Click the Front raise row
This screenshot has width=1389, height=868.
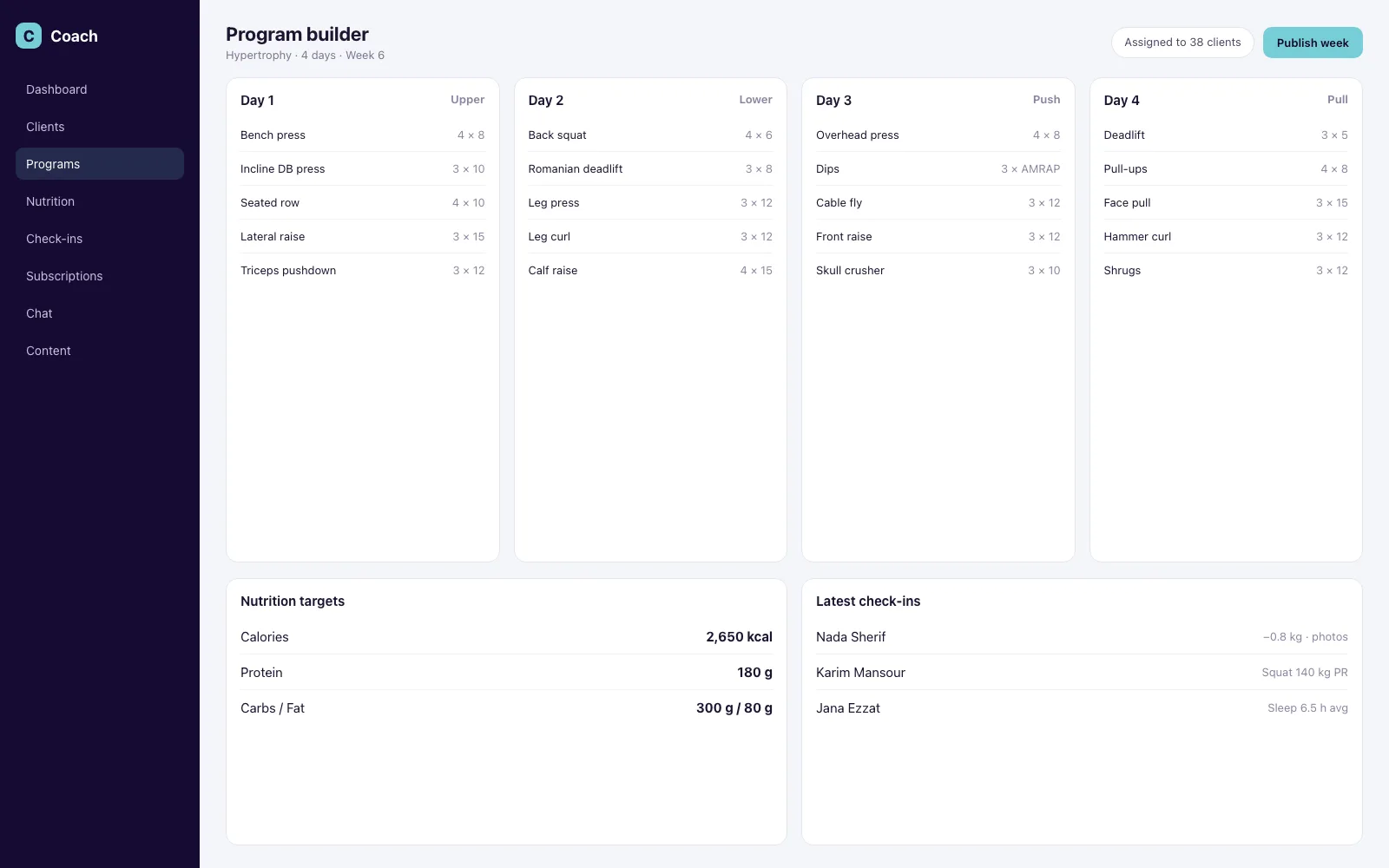pyautogui.click(x=938, y=237)
